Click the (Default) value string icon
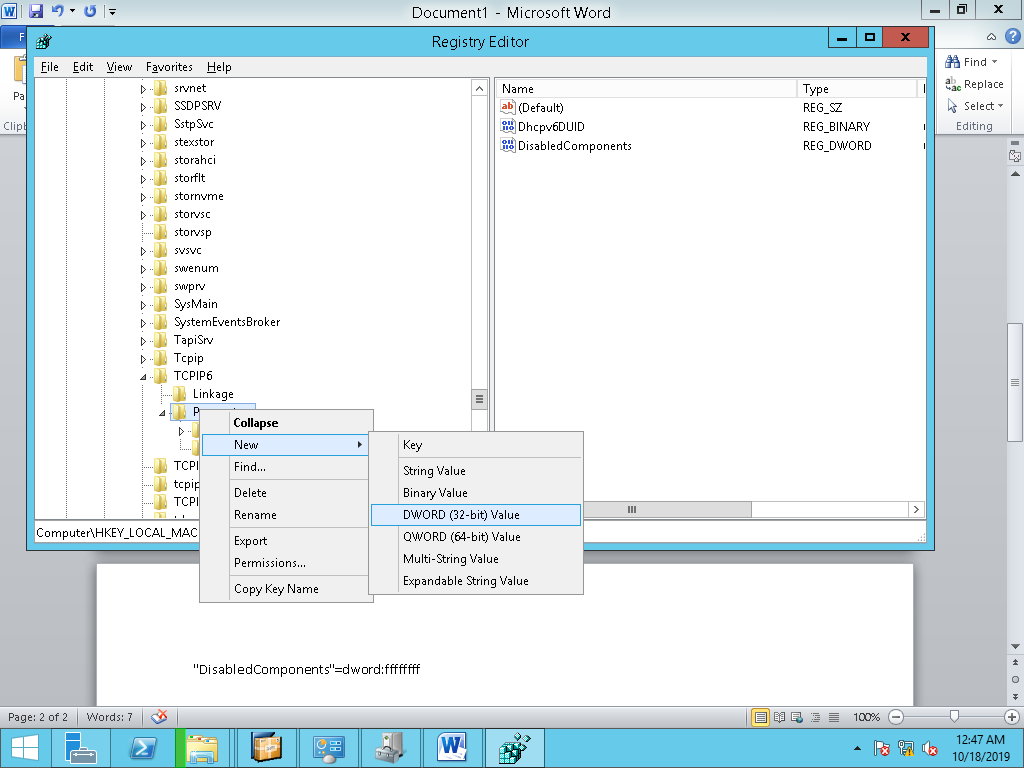The image size is (1024, 768). (507, 107)
